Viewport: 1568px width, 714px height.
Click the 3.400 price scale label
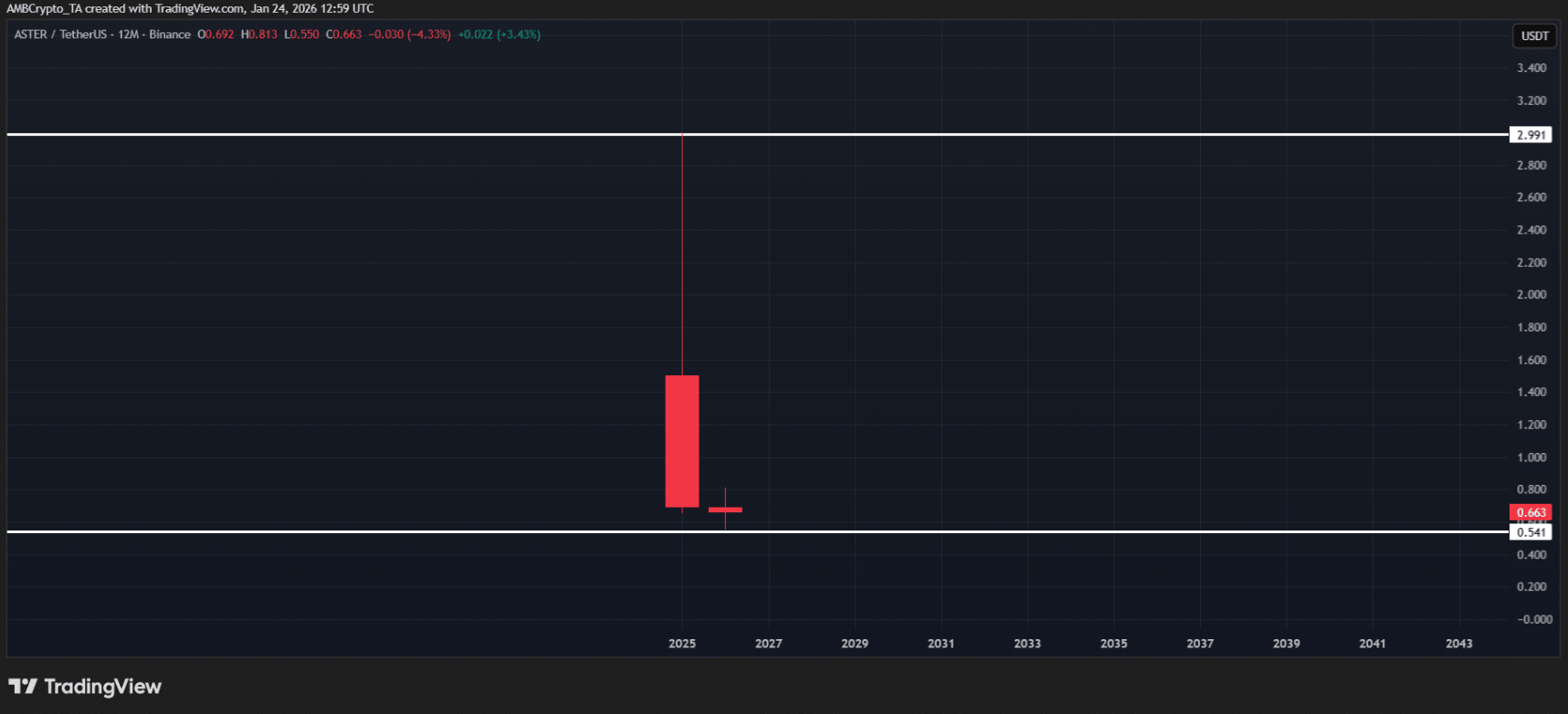click(1531, 68)
